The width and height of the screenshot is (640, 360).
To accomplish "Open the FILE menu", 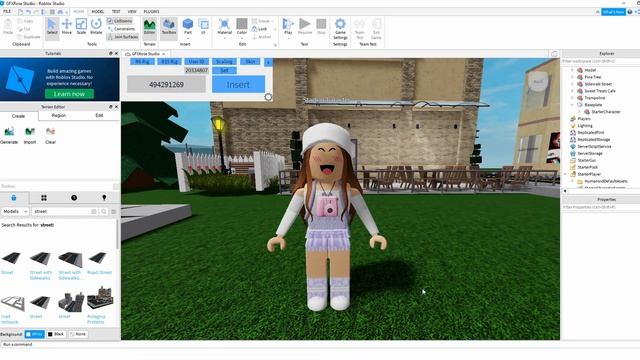I will [x=7, y=12].
